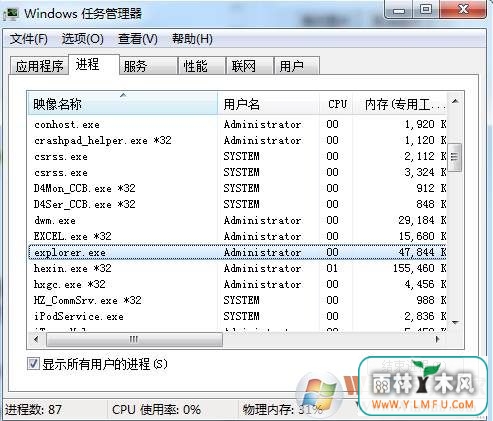The image size is (493, 421).
Task: Sort by CPU column header
Action: click(x=336, y=104)
